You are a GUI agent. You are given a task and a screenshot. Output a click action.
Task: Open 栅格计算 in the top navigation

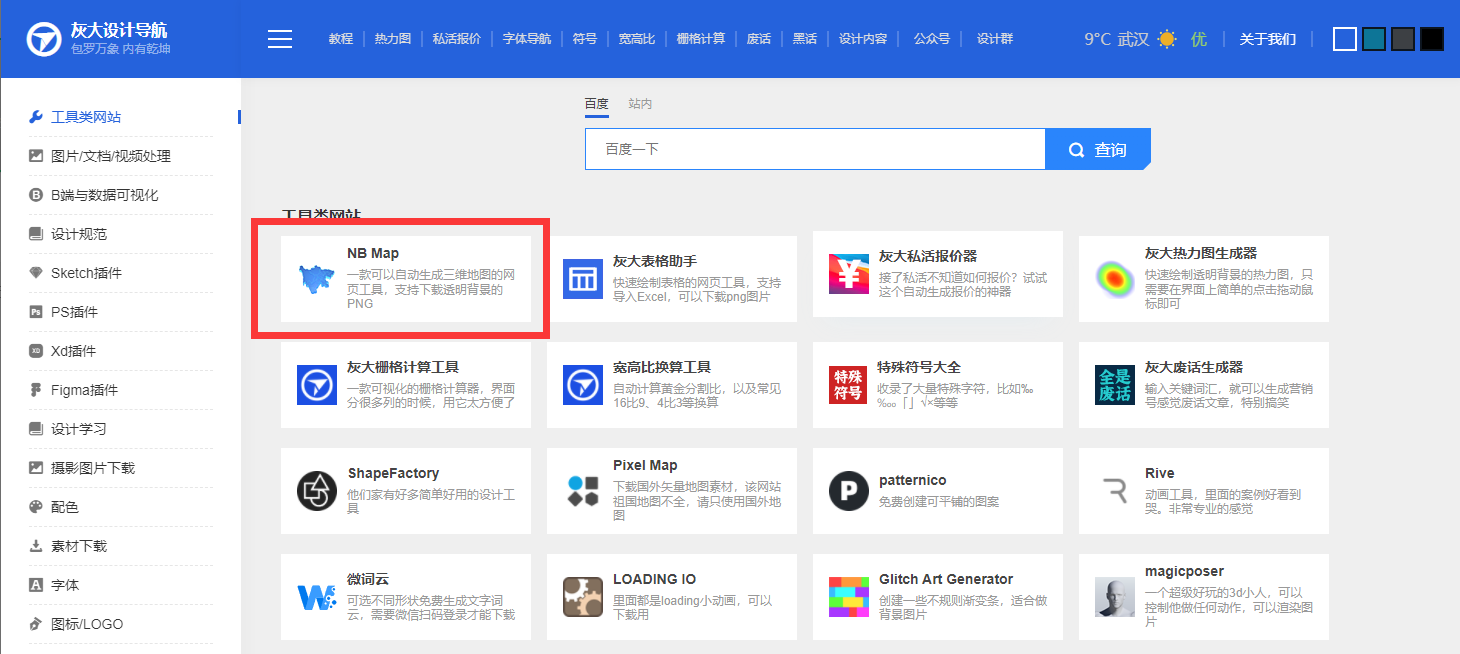(701, 39)
